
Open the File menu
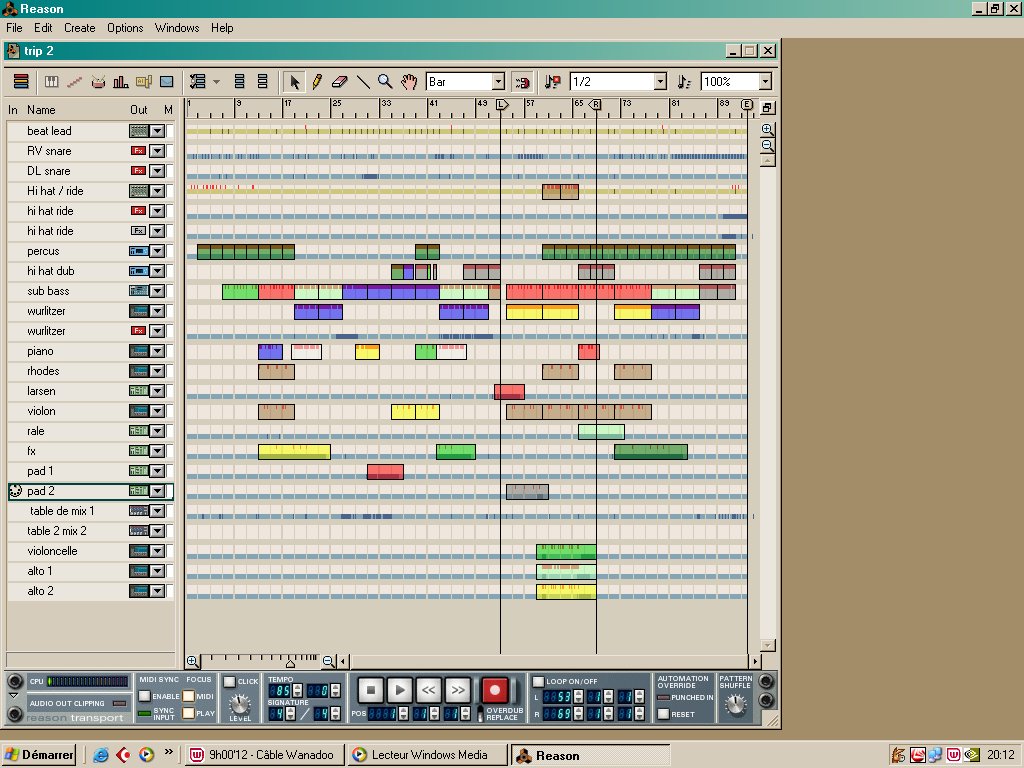point(14,28)
